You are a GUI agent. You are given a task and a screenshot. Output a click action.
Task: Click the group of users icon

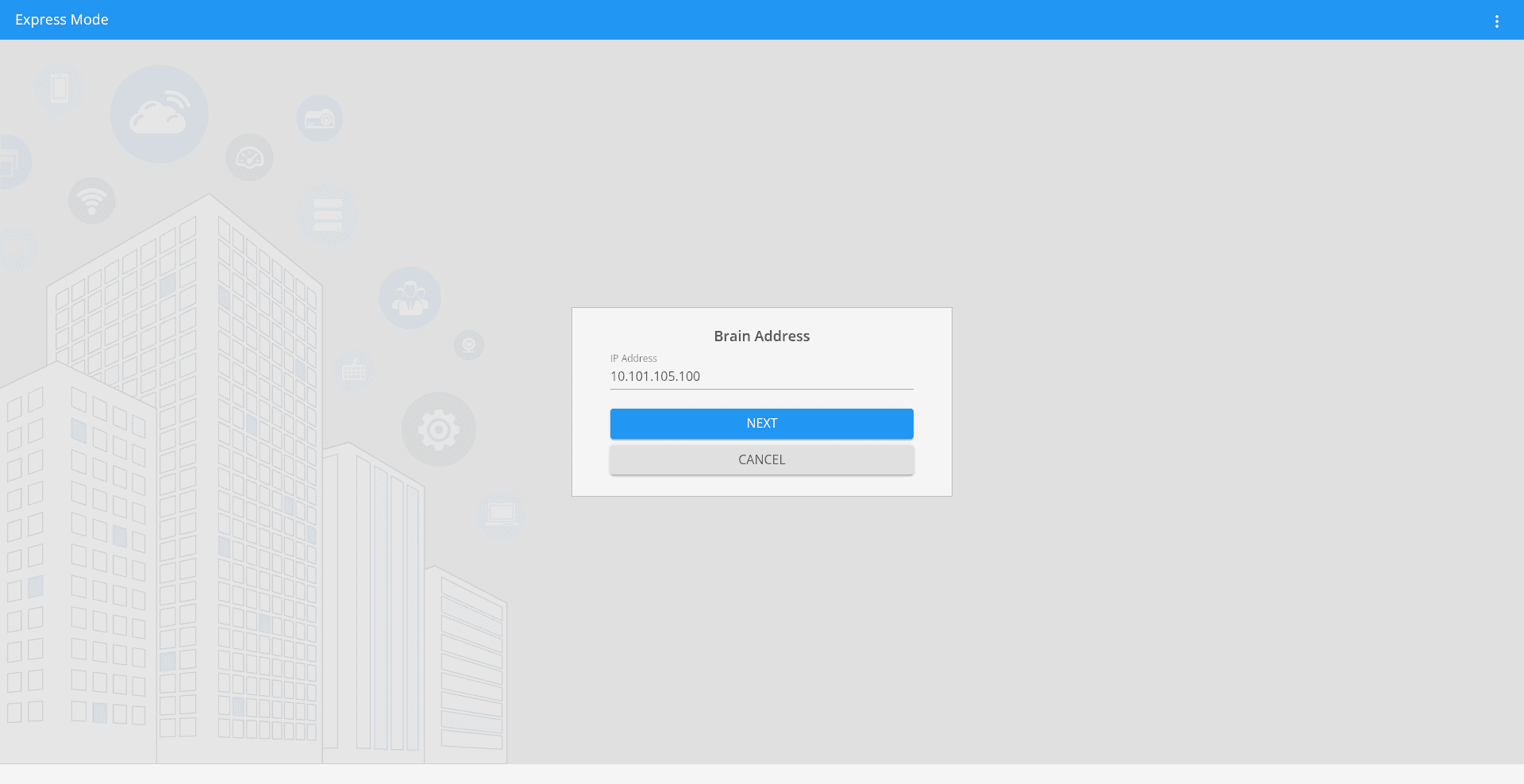coord(410,298)
